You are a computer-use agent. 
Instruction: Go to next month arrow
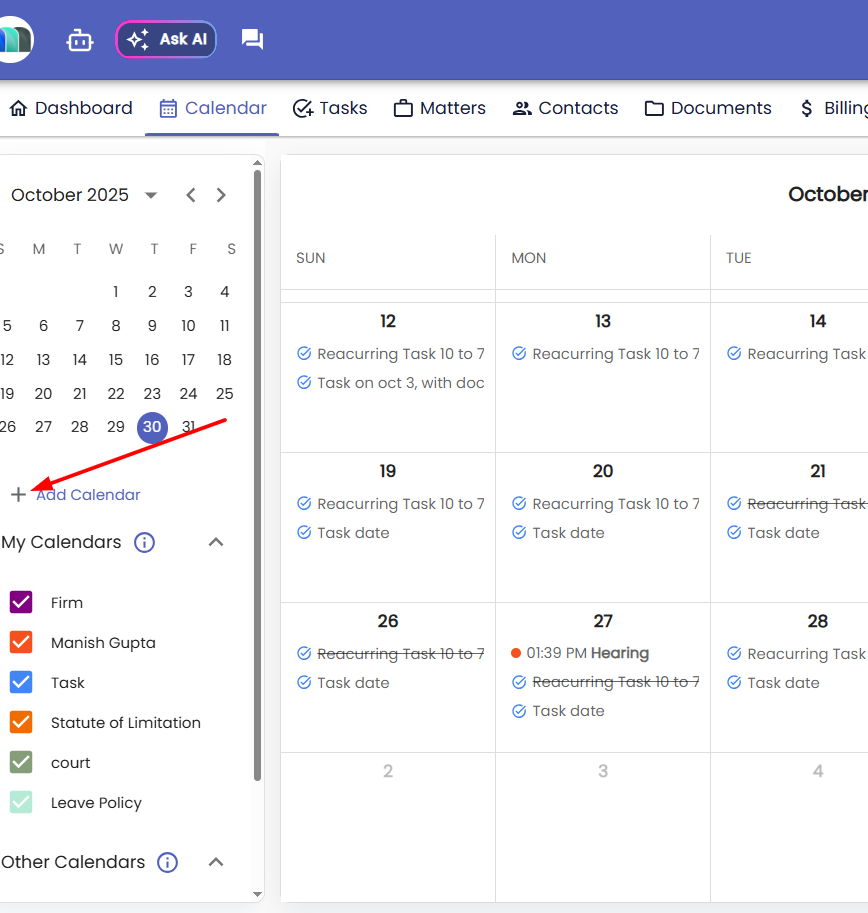pyautogui.click(x=222, y=195)
